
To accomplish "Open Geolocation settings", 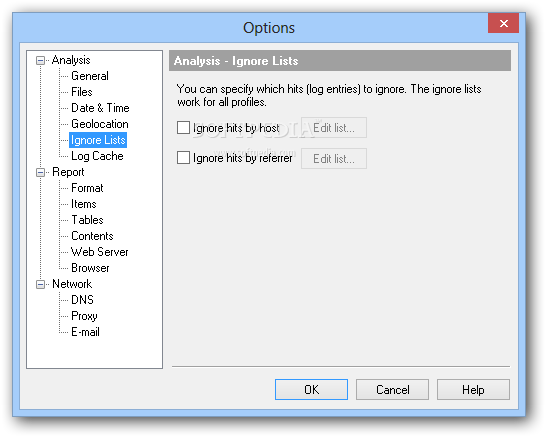I will coord(100,124).
